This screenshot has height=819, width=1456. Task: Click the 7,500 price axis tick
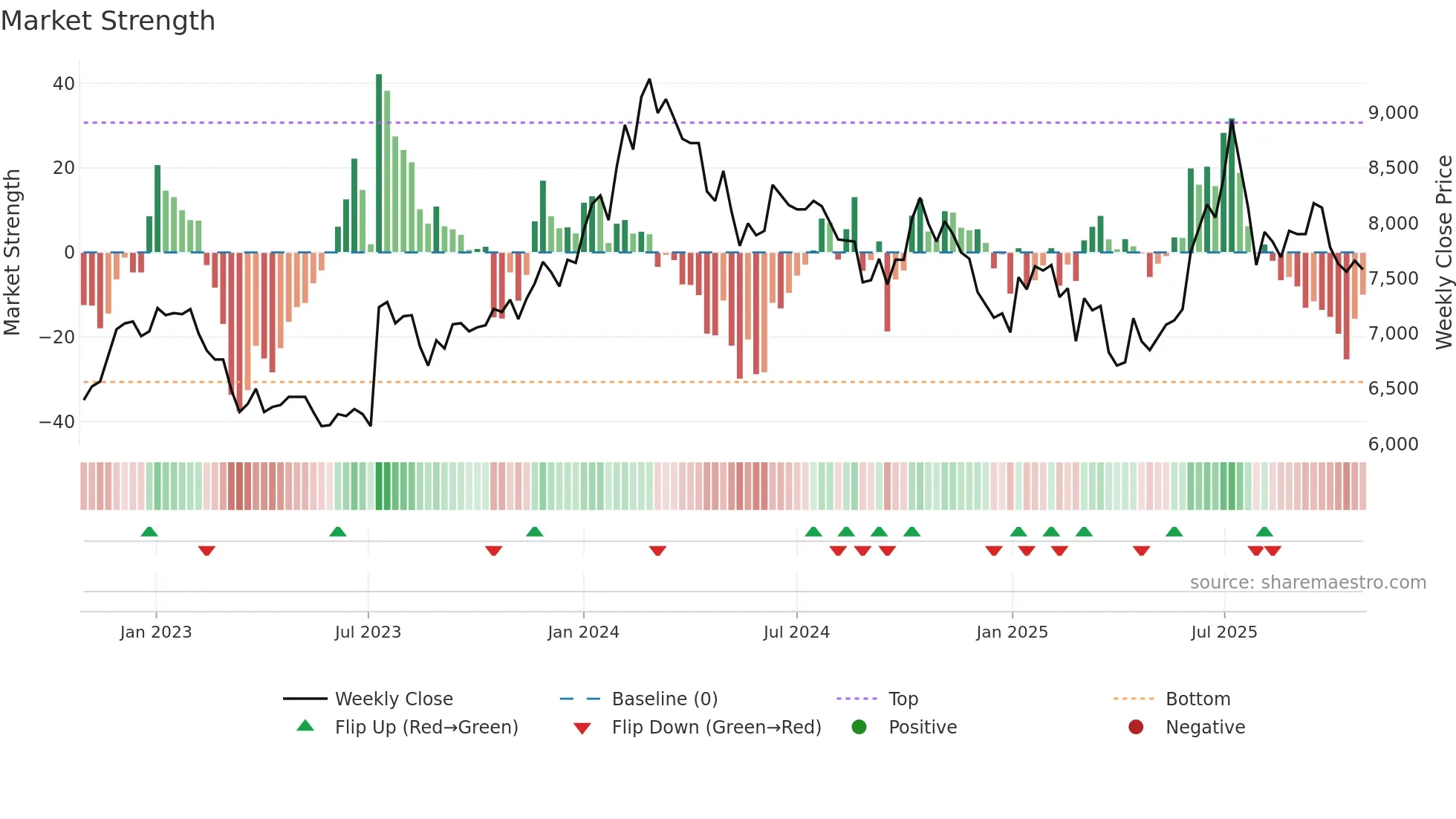coord(1394,279)
